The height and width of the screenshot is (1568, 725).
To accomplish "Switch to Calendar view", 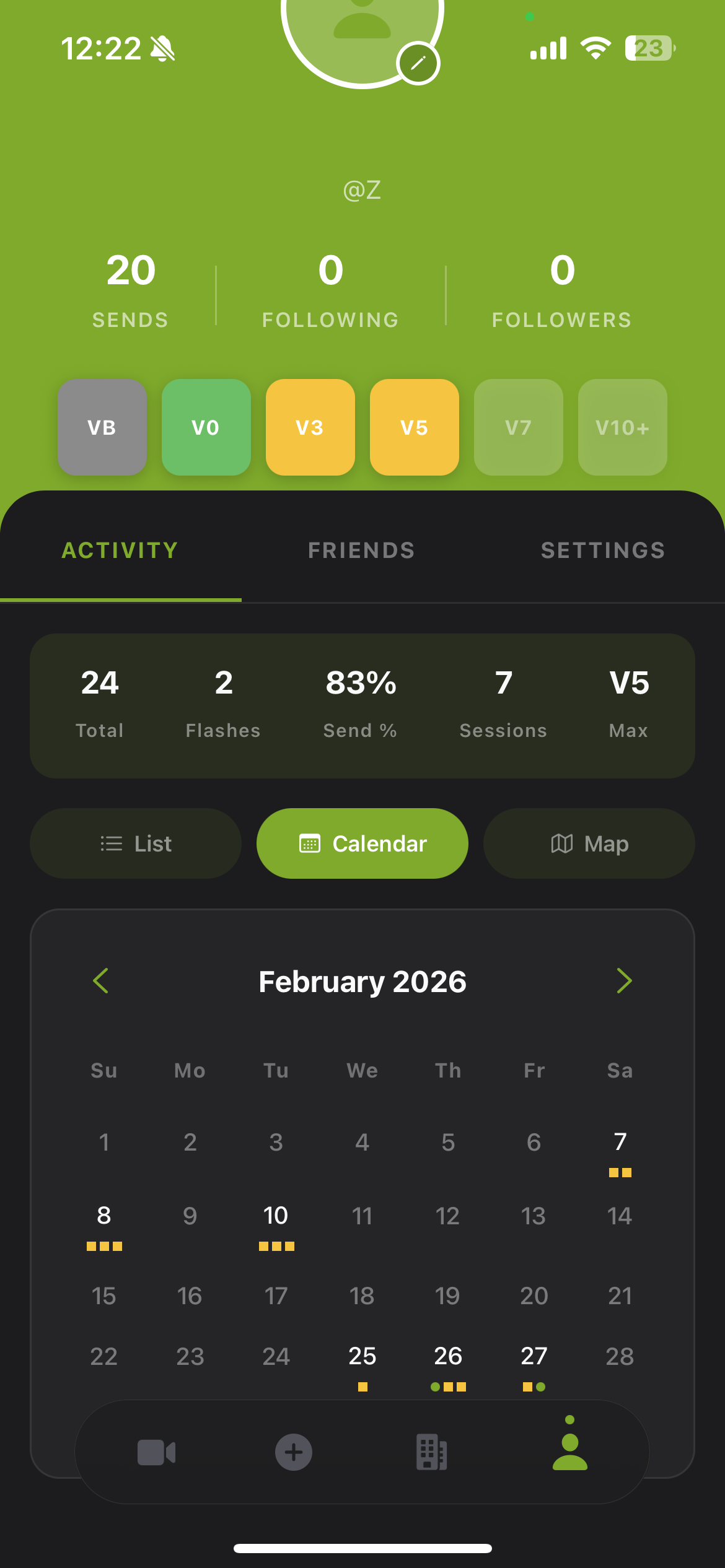I will tap(362, 843).
